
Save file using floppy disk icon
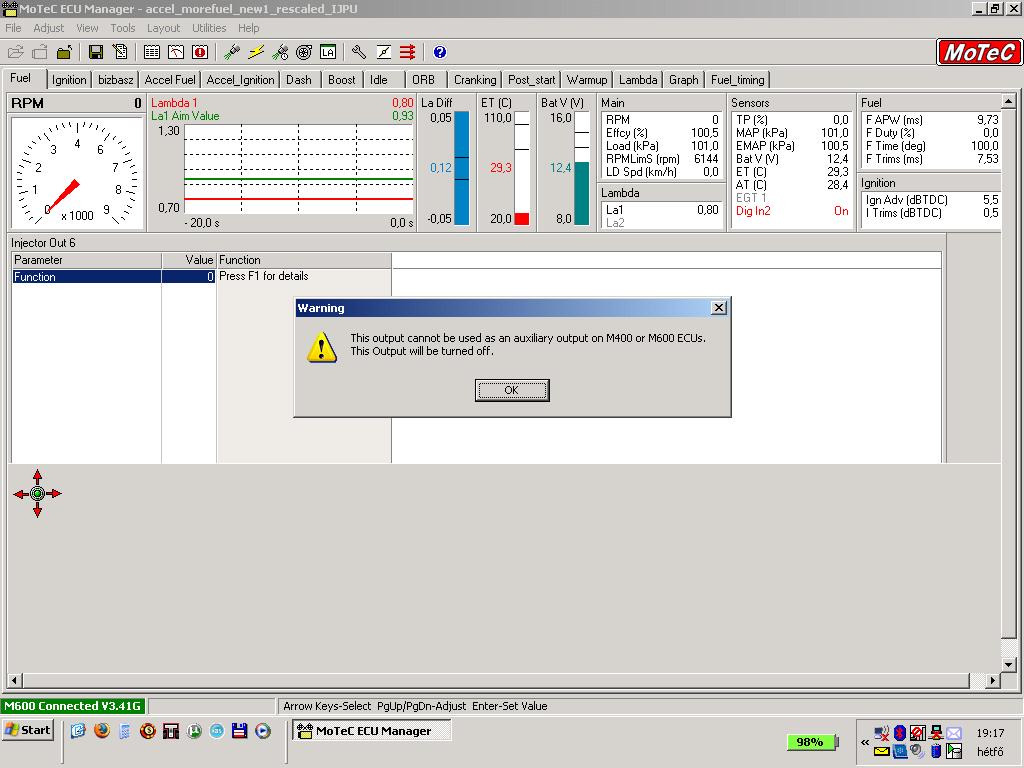(x=96, y=52)
